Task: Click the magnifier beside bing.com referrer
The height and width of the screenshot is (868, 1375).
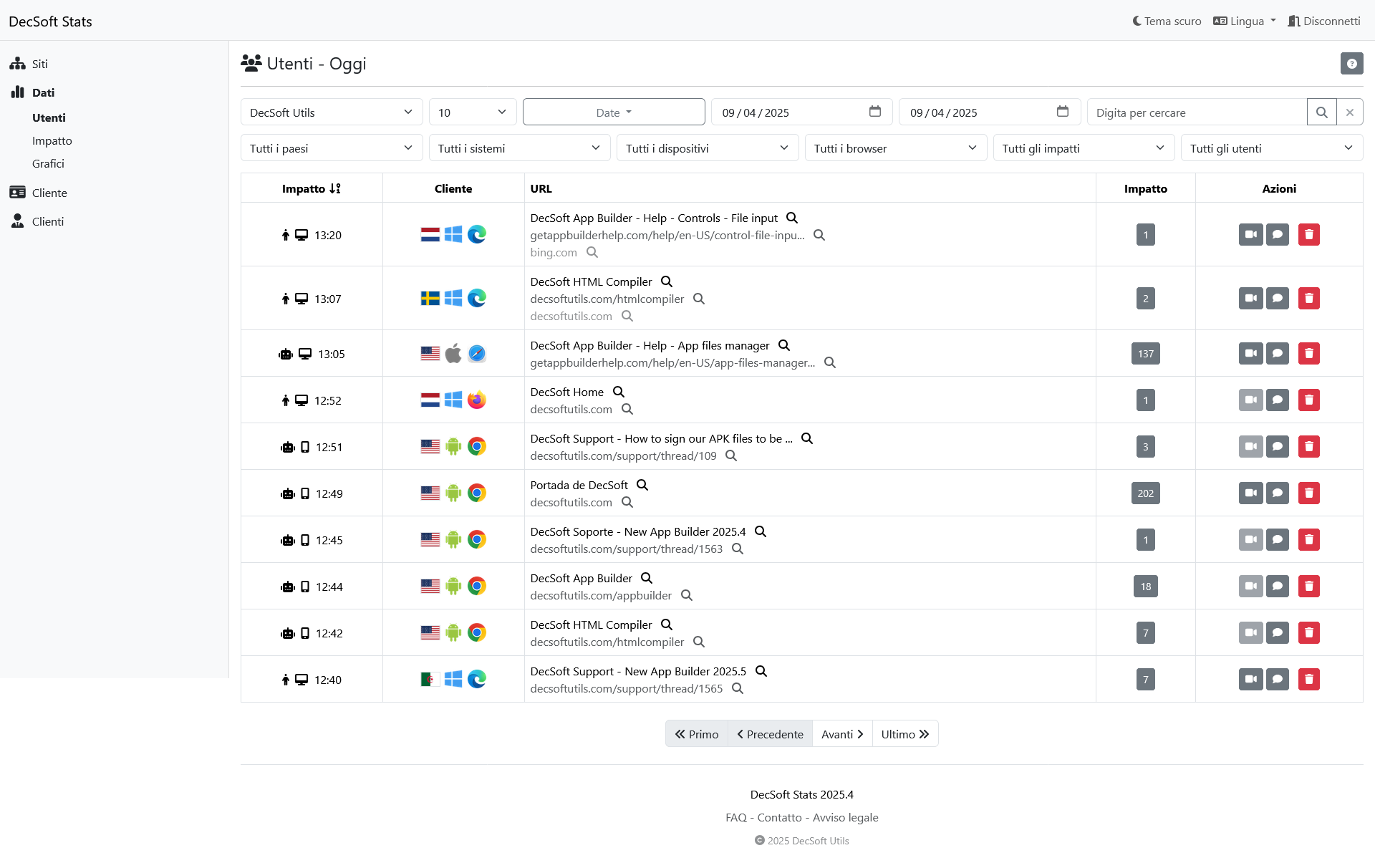Action: 592,252
